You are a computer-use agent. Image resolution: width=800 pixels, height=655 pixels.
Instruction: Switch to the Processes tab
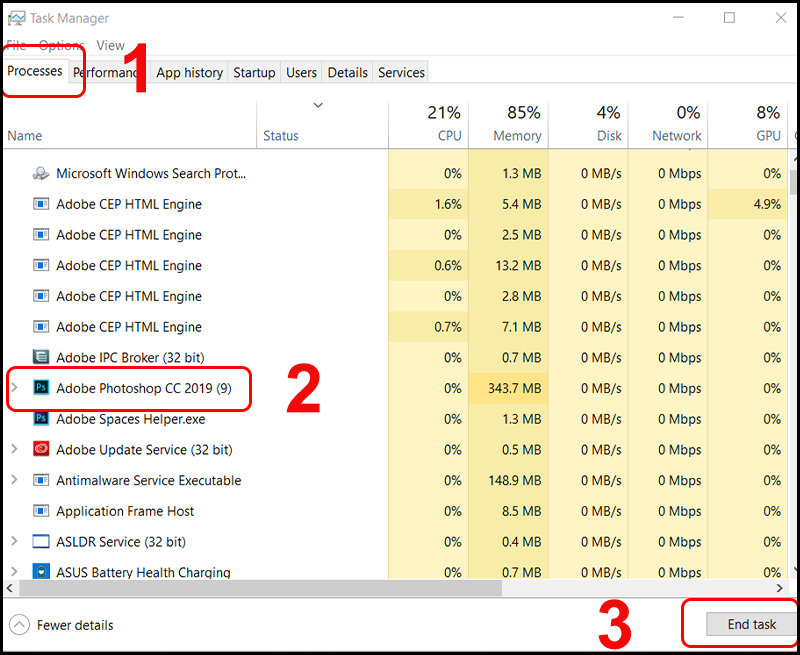coord(35,71)
